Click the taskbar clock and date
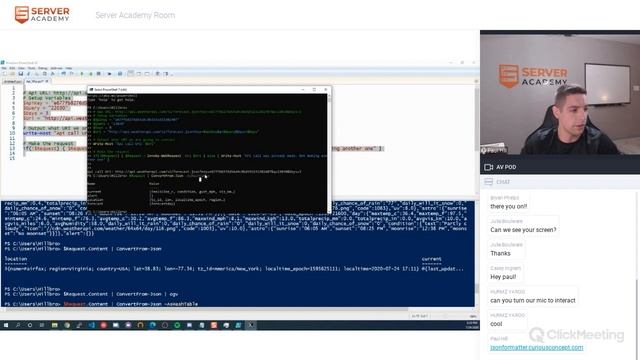The width and height of the screenshot is (640, 360). [x=472, y=325]
